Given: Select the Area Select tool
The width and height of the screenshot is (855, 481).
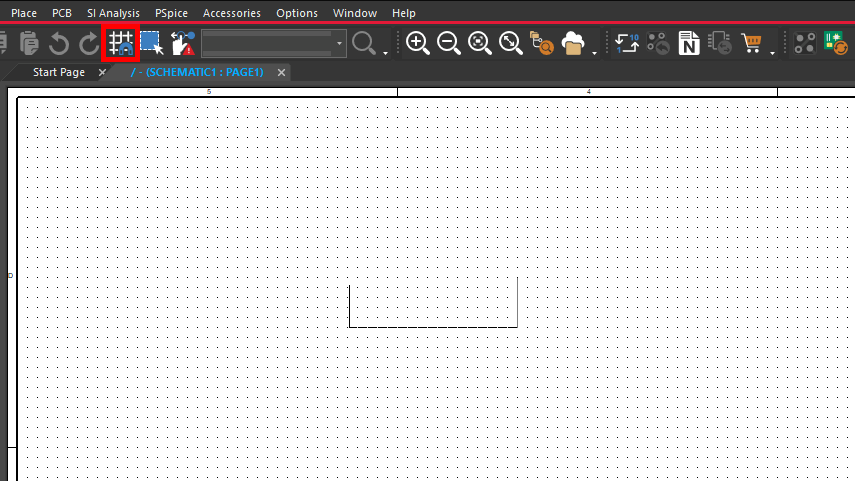Looking at the screenshot, I should click(151, 43).
